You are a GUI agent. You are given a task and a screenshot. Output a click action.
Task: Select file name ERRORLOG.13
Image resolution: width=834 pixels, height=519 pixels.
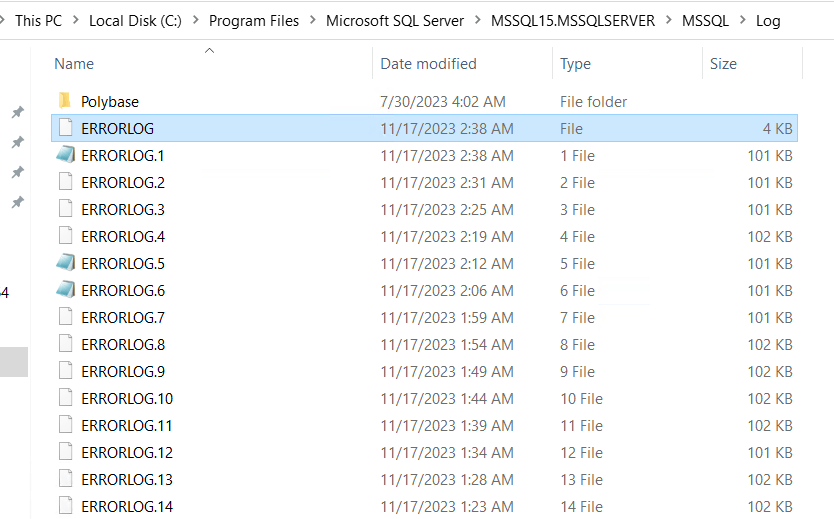pos(127,480)
